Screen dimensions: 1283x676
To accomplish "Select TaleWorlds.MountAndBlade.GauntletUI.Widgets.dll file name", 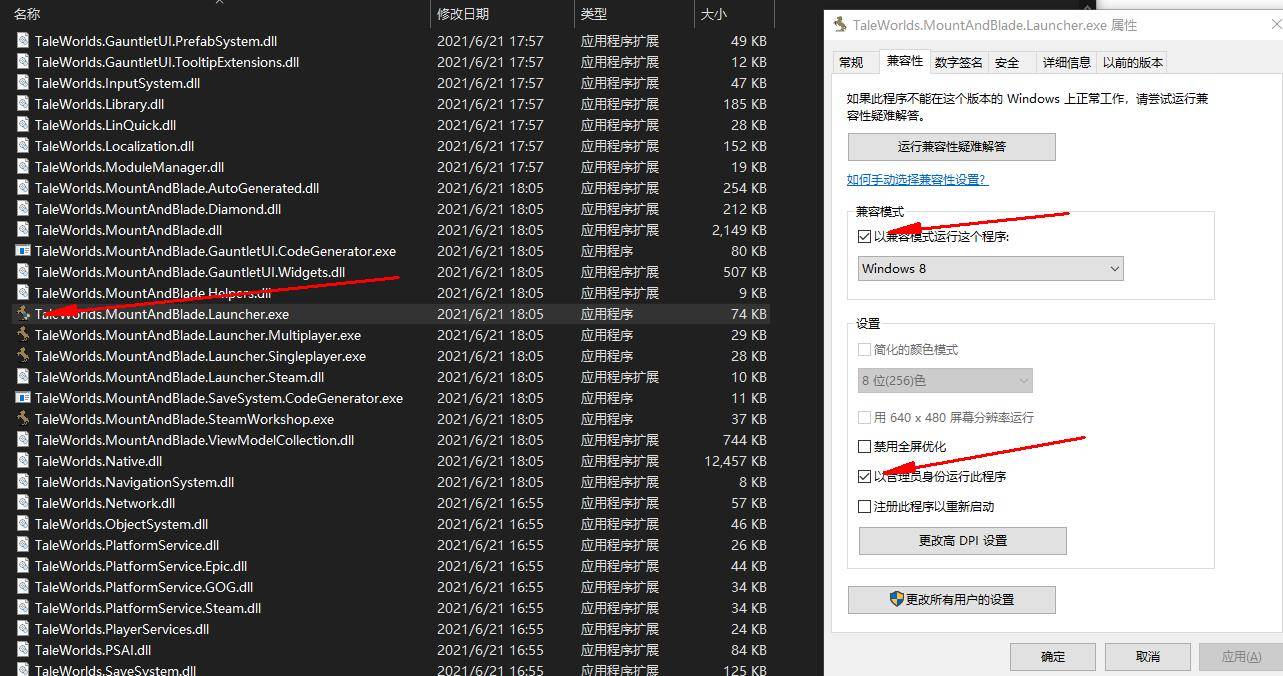I will 190,272.
